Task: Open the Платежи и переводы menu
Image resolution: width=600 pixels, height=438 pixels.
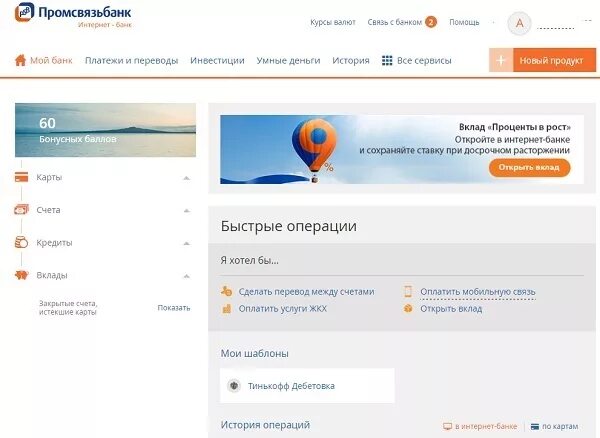Action: pyautogui.click(x=132, y=60)
